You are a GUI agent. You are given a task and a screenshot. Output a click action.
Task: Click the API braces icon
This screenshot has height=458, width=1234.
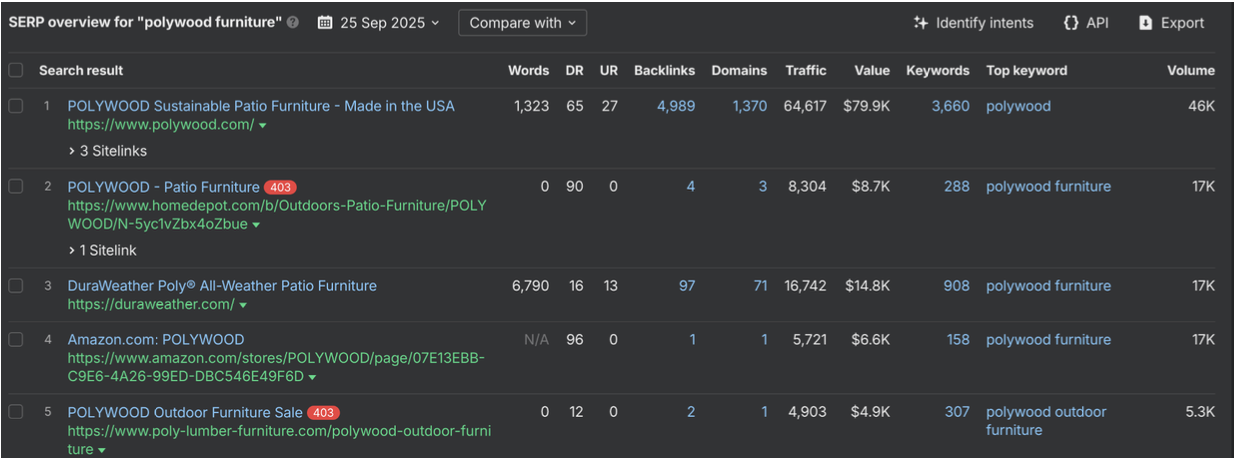1071,23
